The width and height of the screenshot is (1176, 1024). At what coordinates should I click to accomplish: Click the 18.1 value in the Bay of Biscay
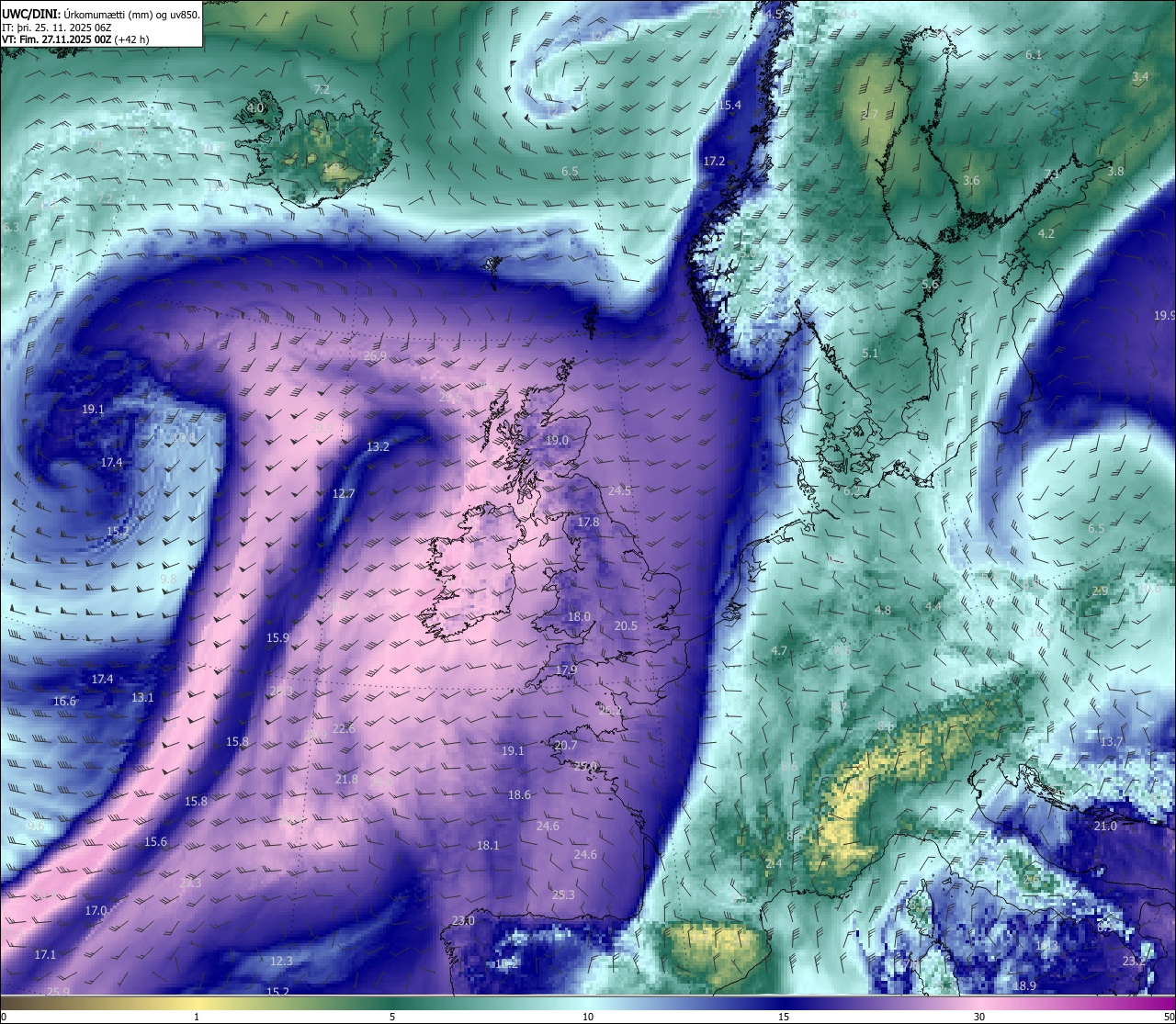click(x=488, y=846)
